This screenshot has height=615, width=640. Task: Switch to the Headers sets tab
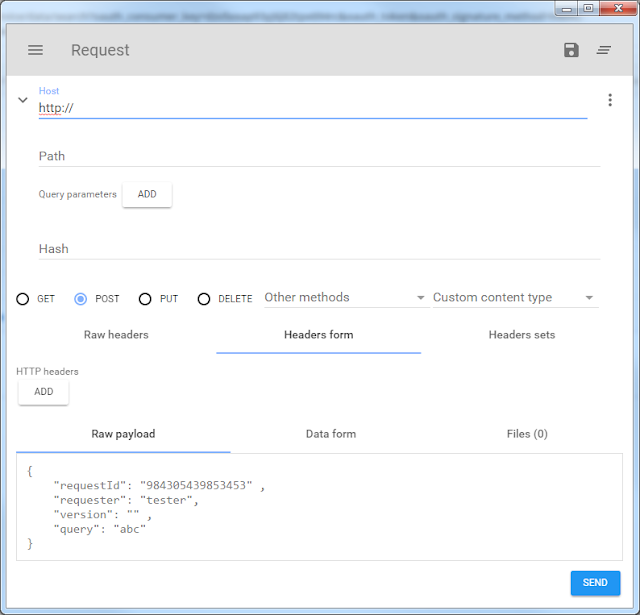point(521,335)
